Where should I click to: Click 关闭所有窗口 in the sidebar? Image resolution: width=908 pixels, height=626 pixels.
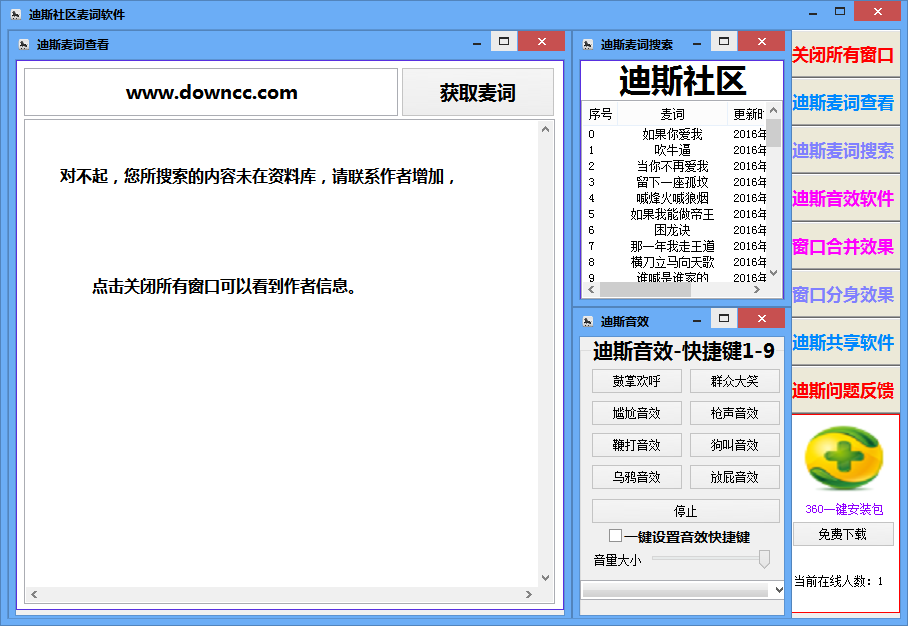click(845, 55)
